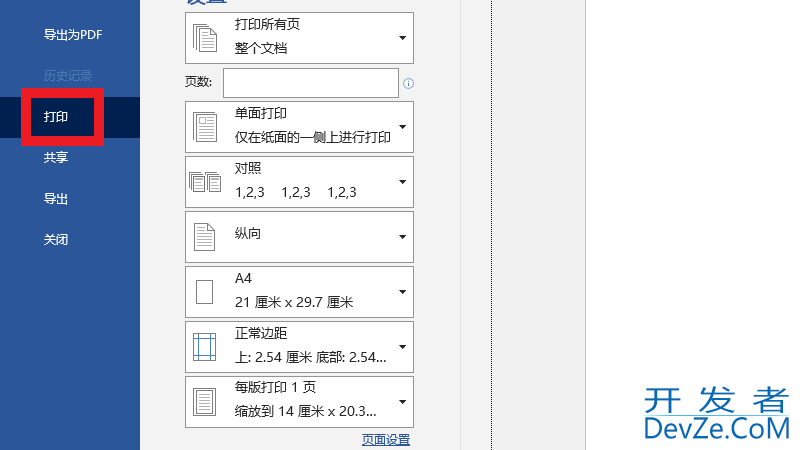Expand the 纵向 orientation dropdown arrow

point(403,237)
